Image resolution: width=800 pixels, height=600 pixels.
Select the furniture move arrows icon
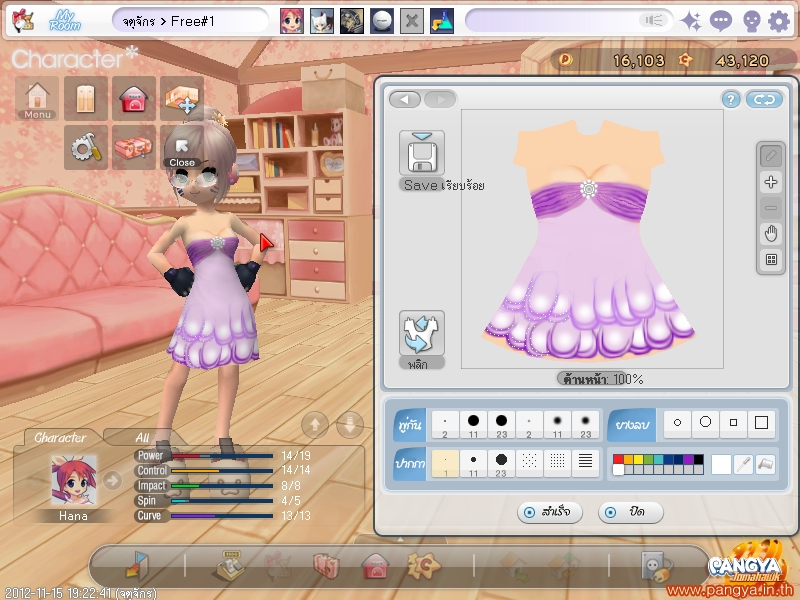click(182, 98)
